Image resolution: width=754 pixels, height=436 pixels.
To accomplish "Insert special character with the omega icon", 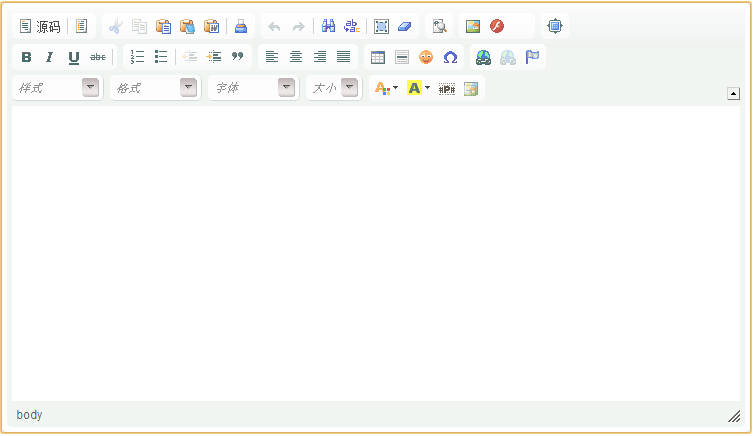I will pyautogui.click(x=450, y=57).
